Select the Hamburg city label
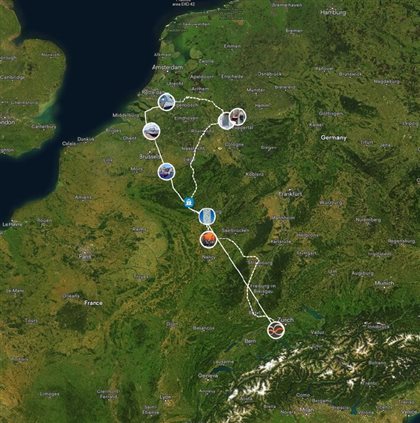The height and width of the screenshot is (423, 420). pos(333,13)
